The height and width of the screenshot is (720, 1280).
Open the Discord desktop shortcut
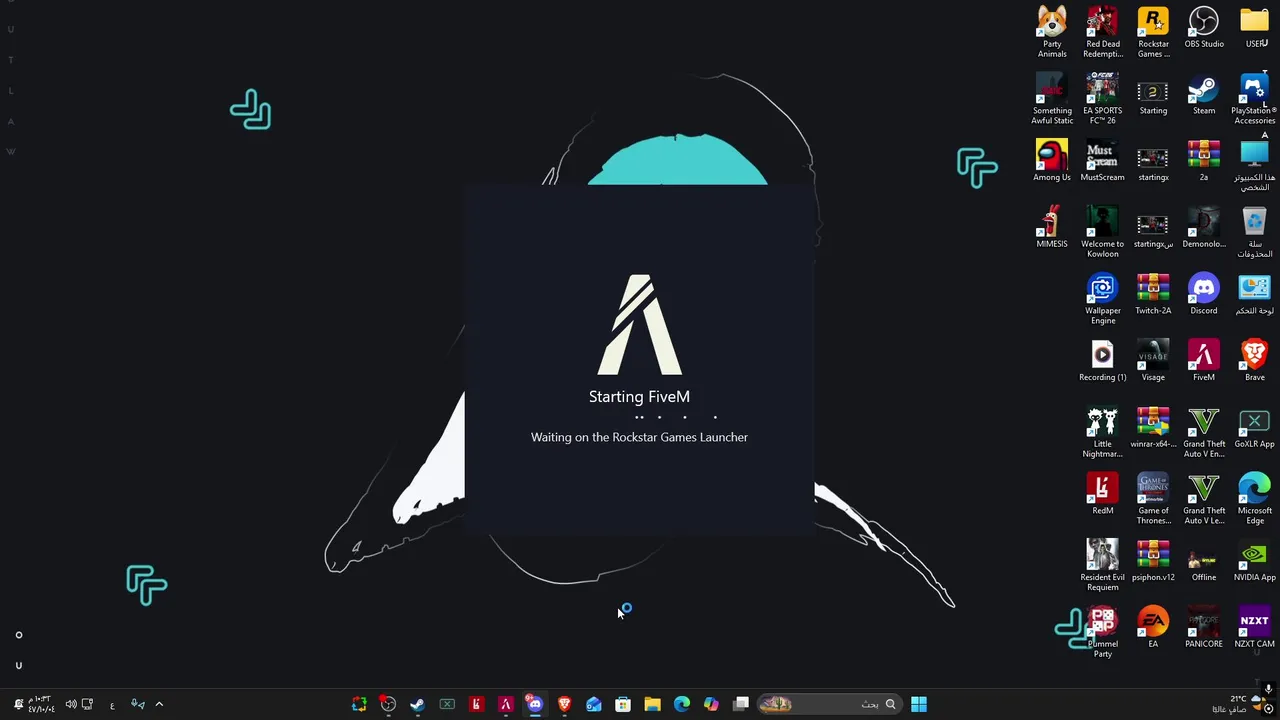coord(1204,295)
